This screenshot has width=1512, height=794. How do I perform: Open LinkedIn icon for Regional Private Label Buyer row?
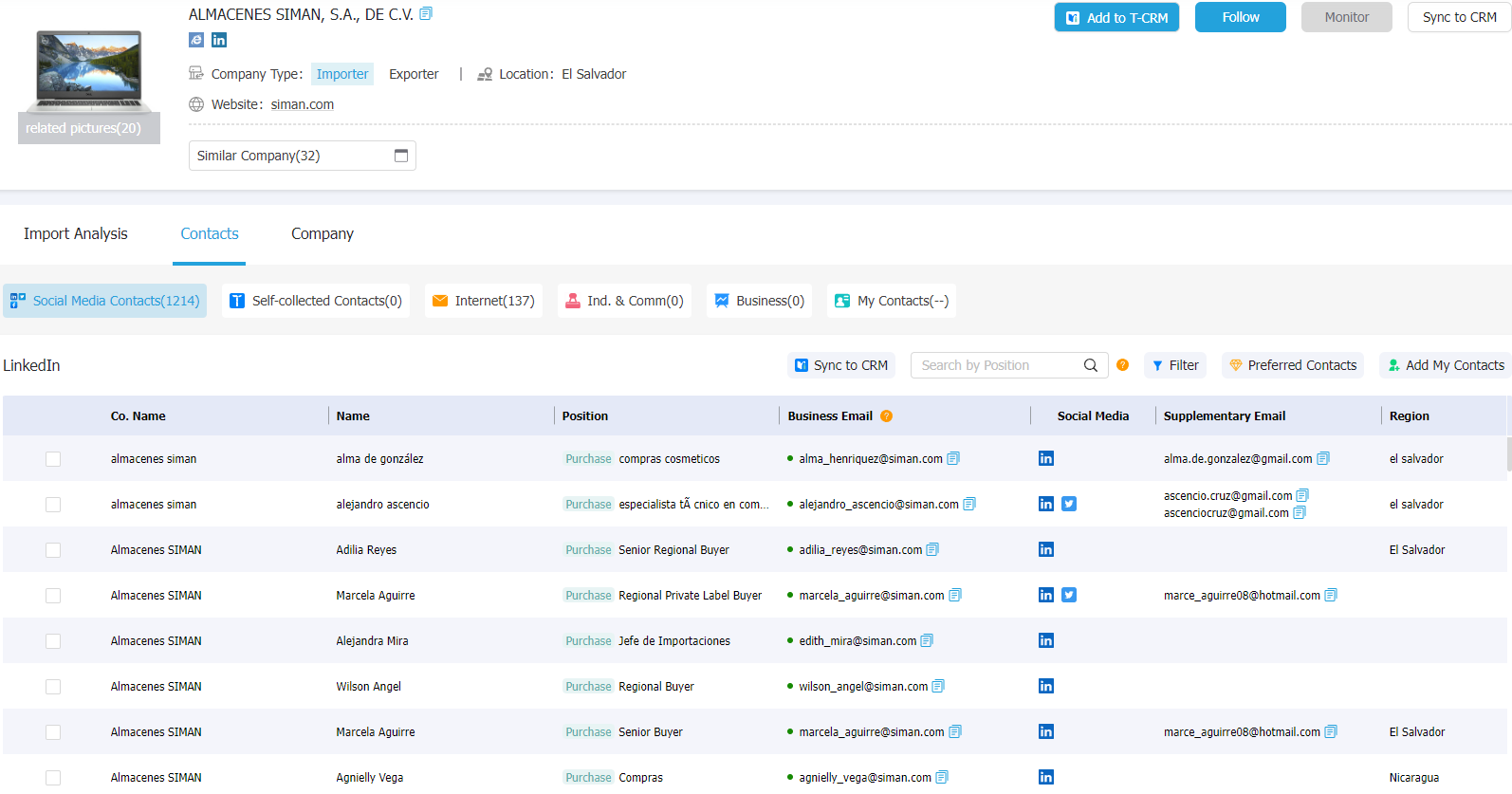coord(1046,595)
